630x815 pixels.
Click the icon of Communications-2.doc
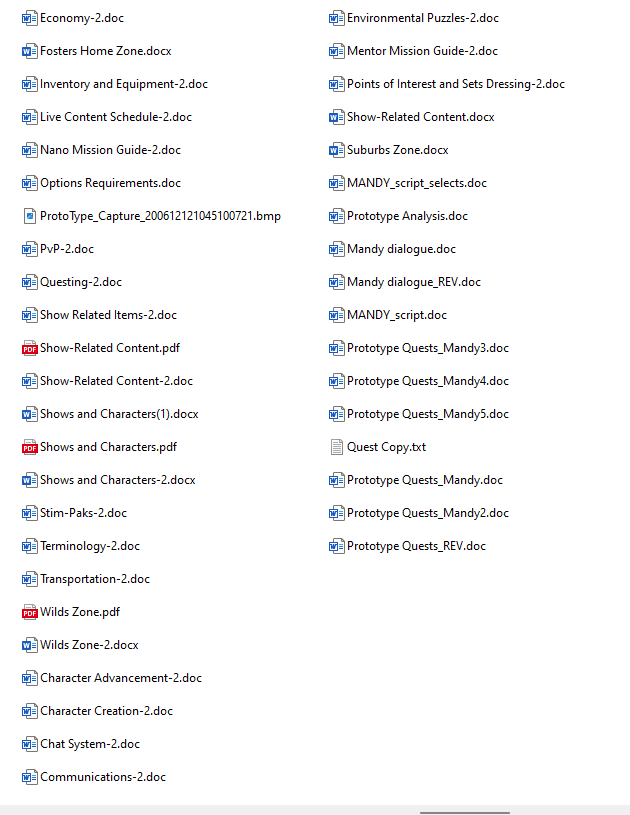pos(30,777)
